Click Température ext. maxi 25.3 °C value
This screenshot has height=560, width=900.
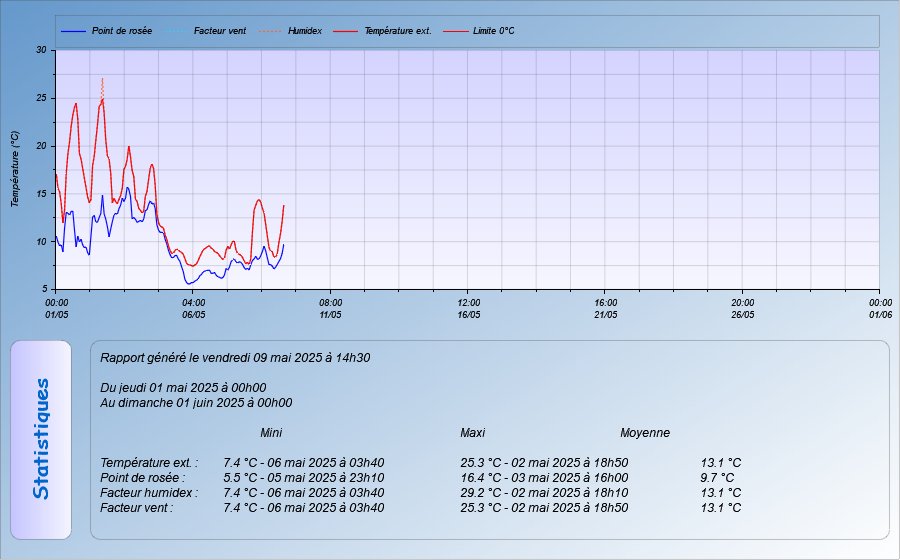(x=544, y=462)
